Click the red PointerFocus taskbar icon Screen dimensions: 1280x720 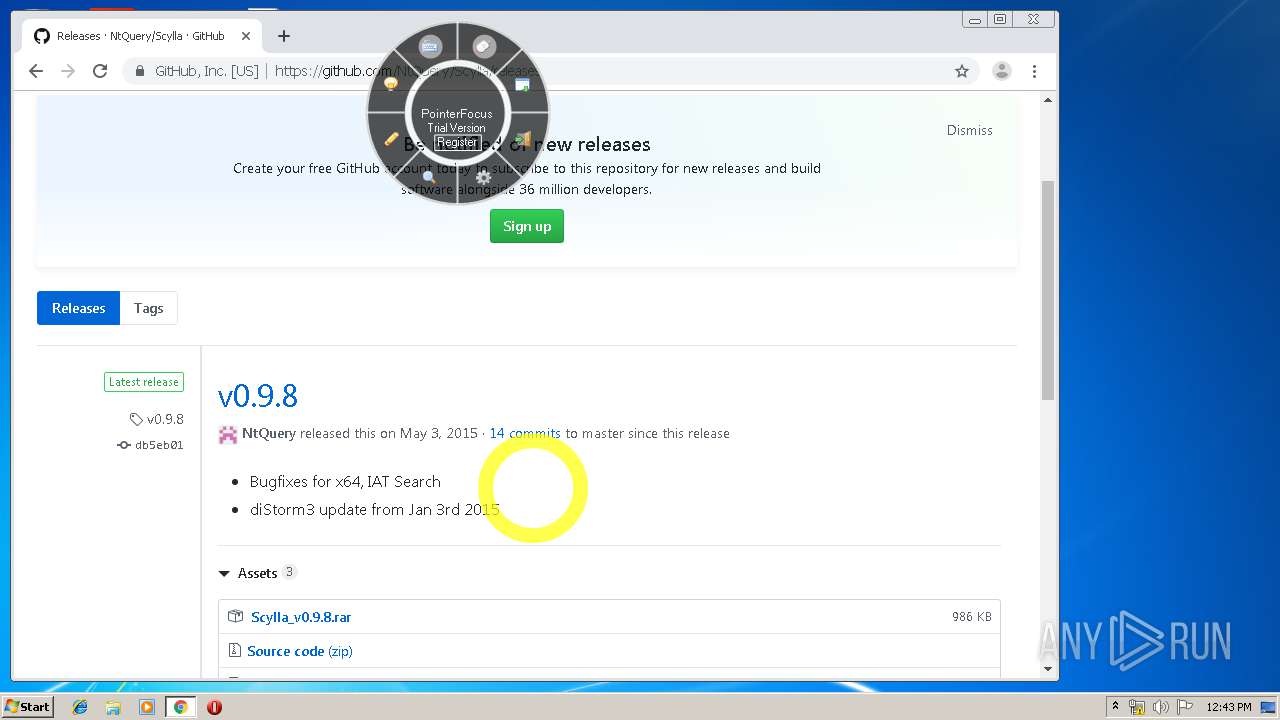[x=214, y=707]
